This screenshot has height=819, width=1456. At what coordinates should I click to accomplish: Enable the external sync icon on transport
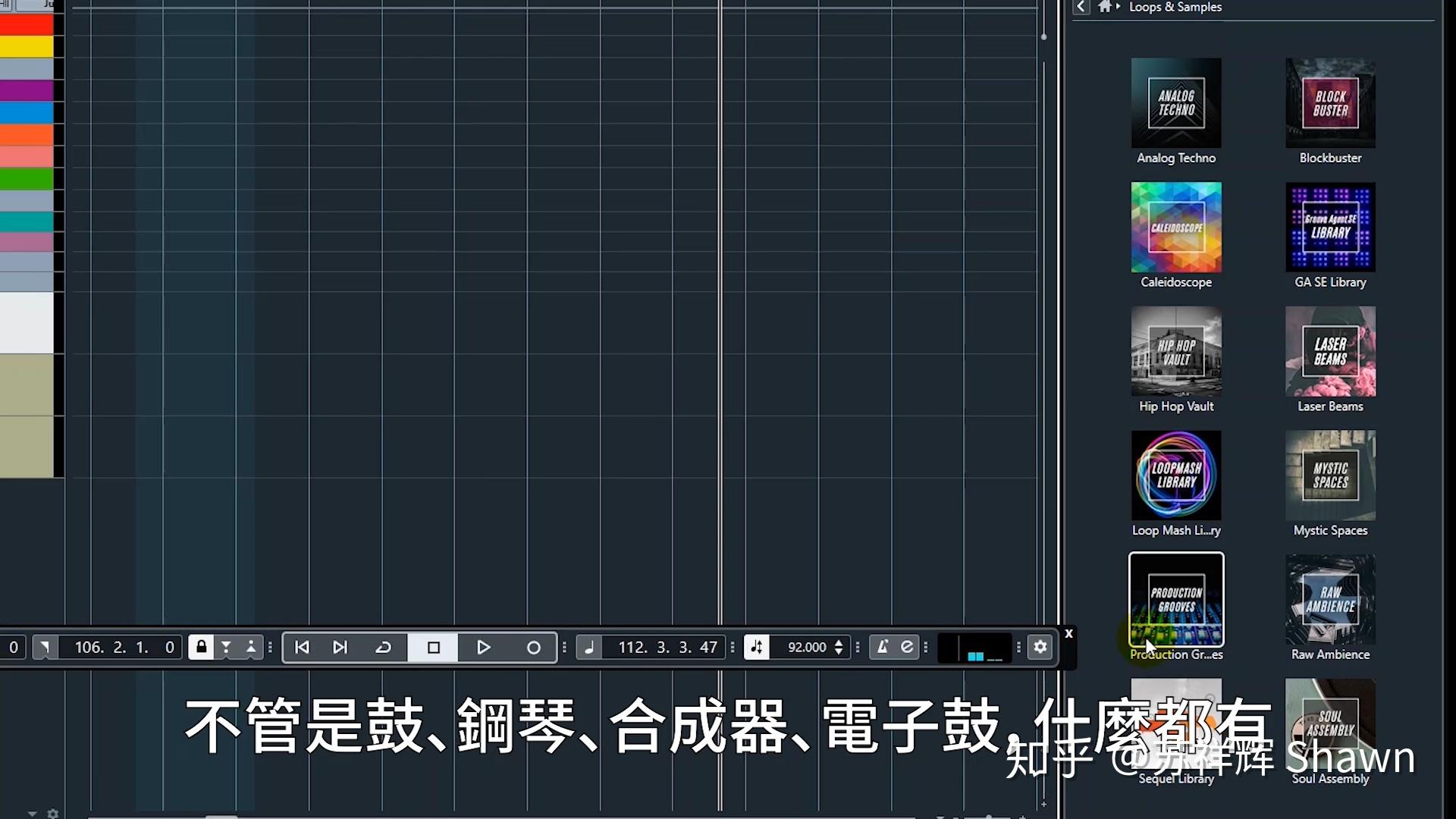tap(908, 647)
